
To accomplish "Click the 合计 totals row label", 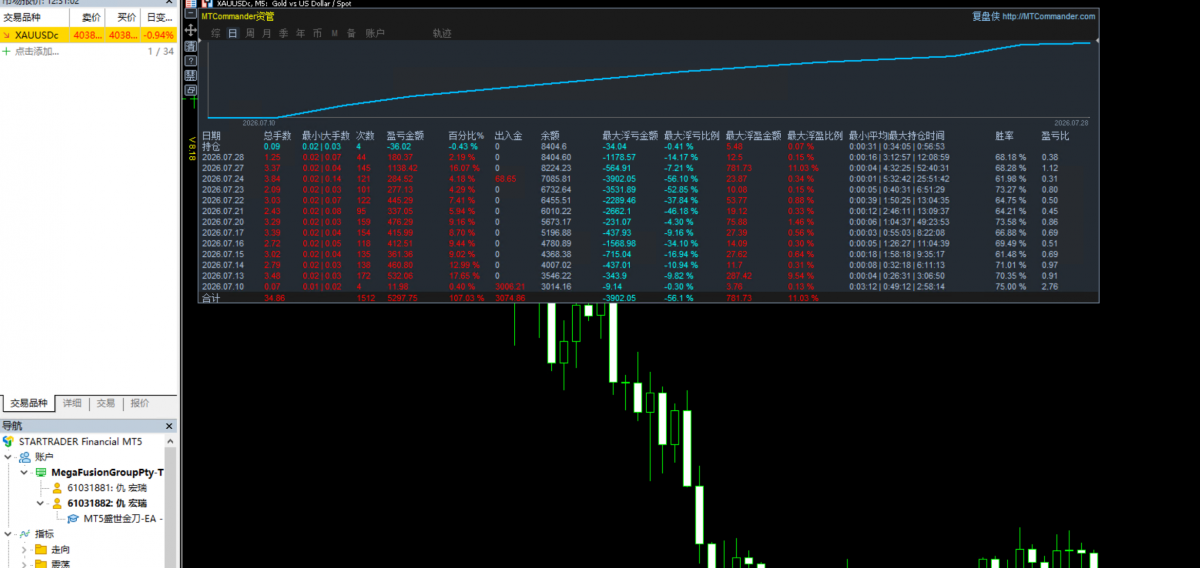I will point(210,298).
